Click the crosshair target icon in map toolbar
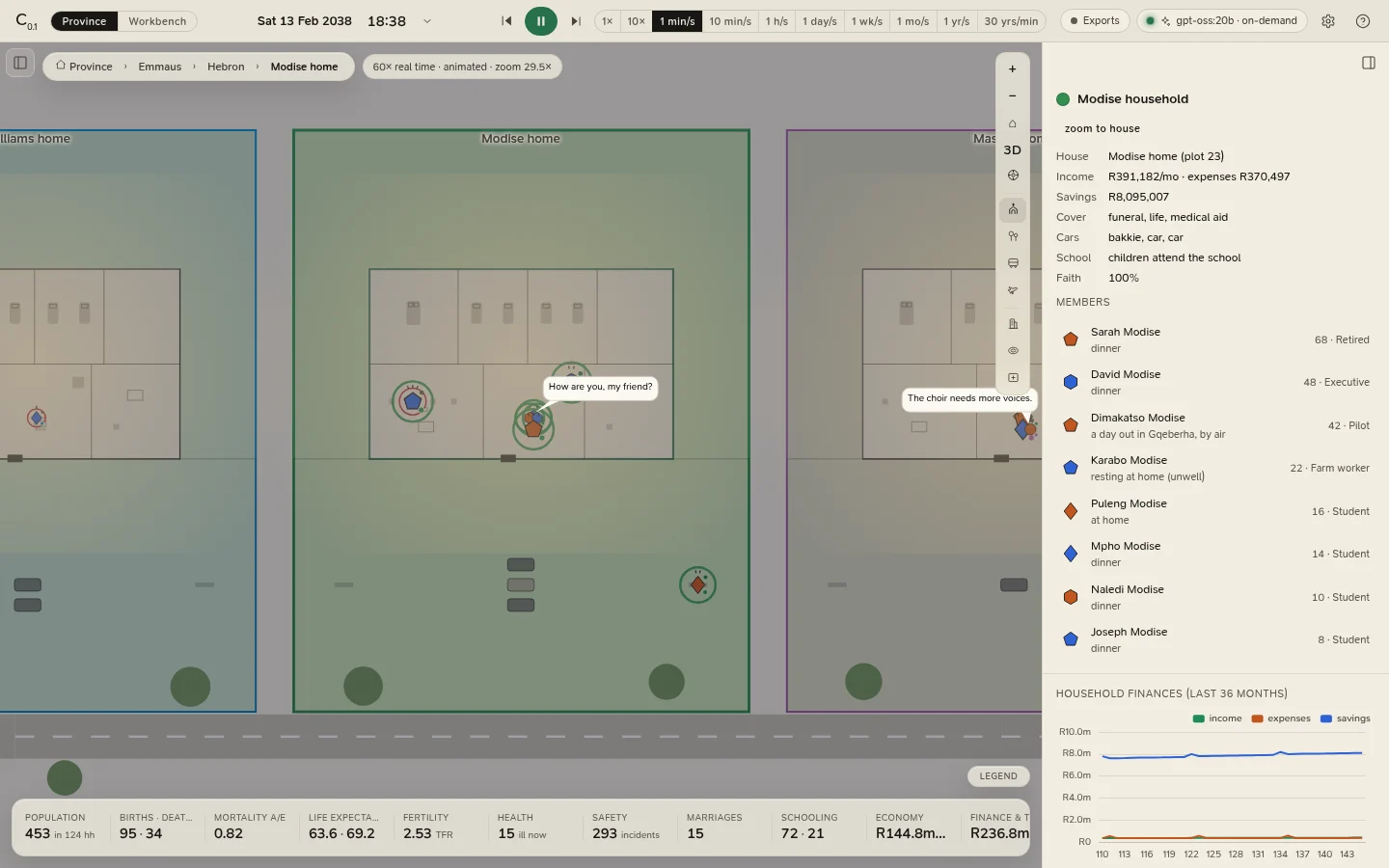 (x=1013, y=176)
